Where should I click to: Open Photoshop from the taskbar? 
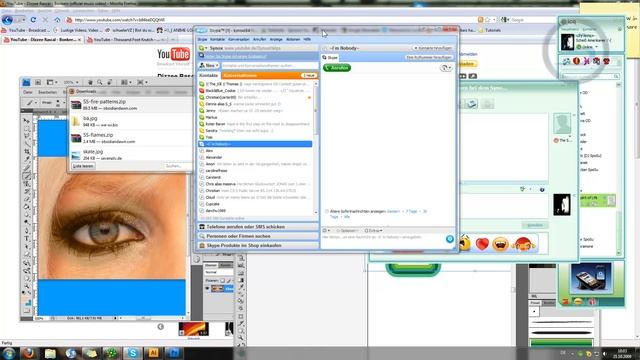(174, 353)
